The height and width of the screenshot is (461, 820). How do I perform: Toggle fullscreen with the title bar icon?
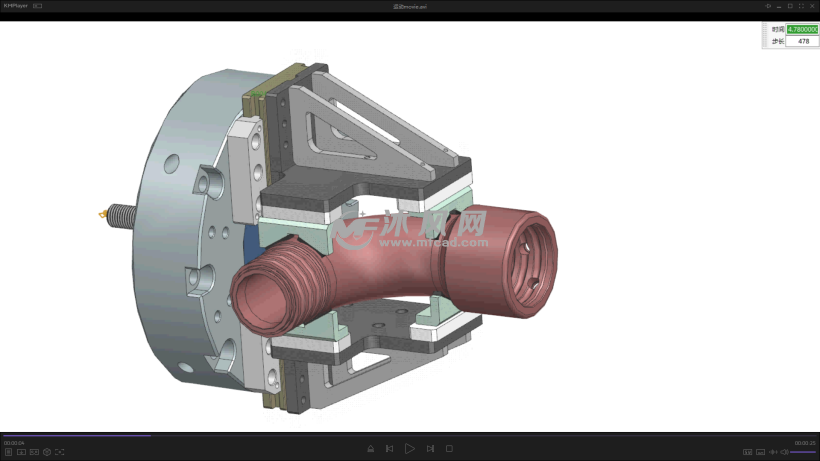(x=801, y=6)
